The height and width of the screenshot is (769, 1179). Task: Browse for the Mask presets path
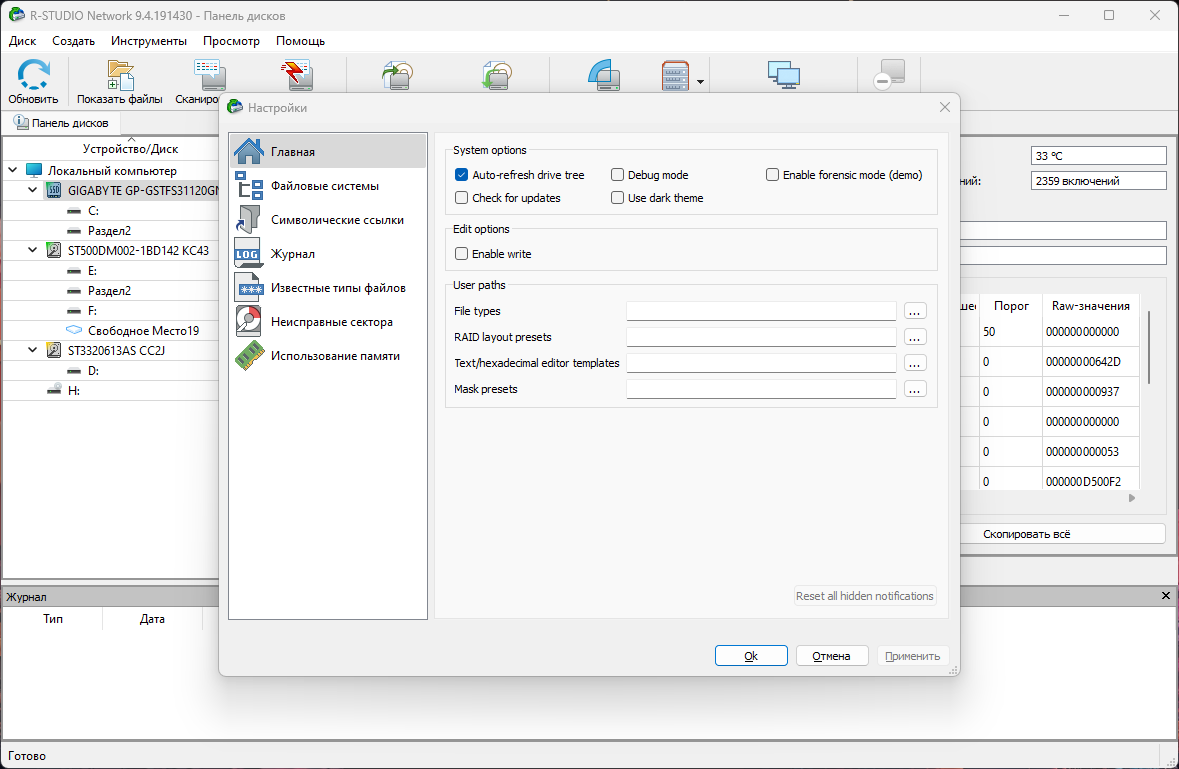click(914, 389)
